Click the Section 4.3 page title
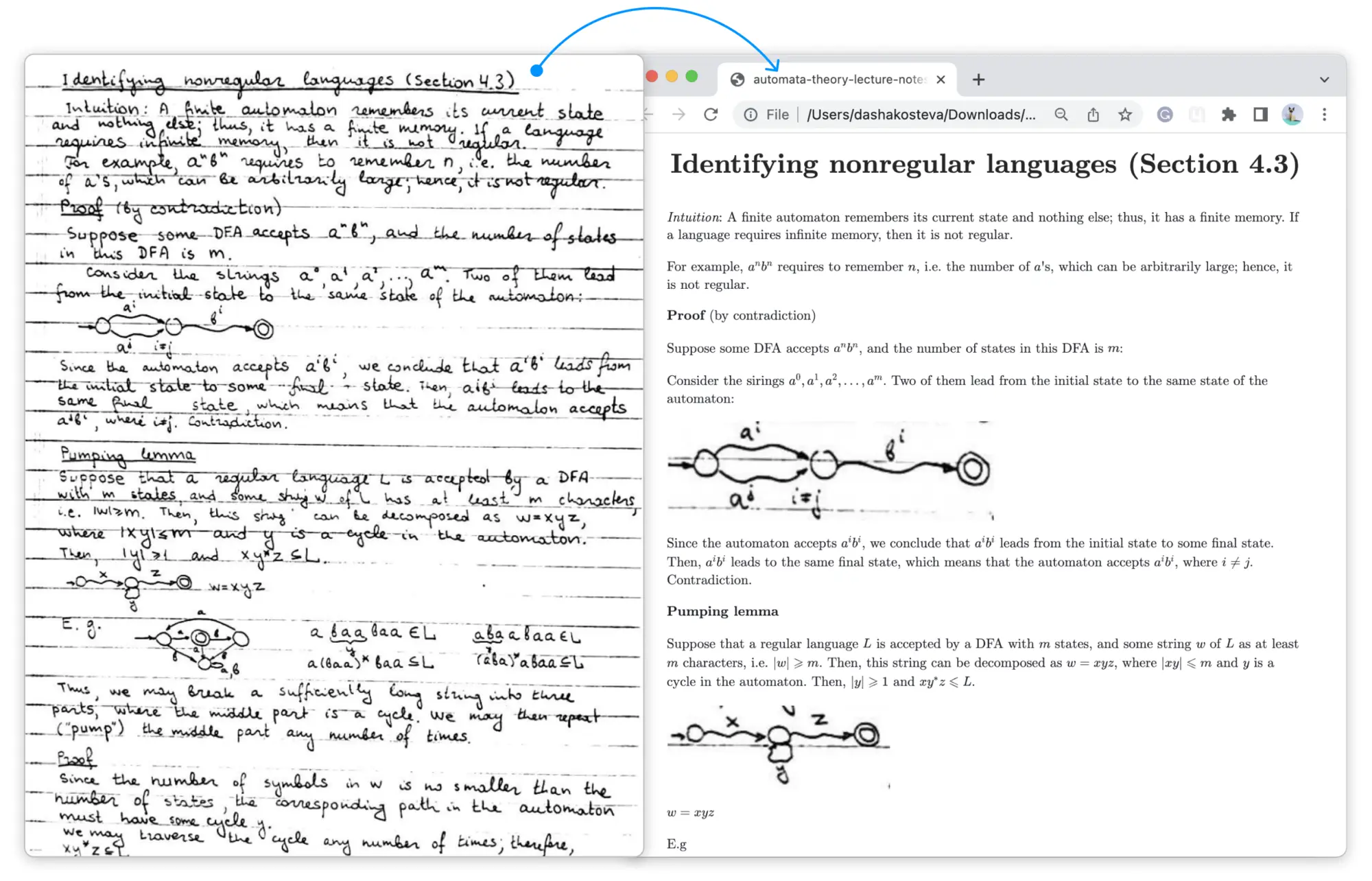 [x=984, y=164]
